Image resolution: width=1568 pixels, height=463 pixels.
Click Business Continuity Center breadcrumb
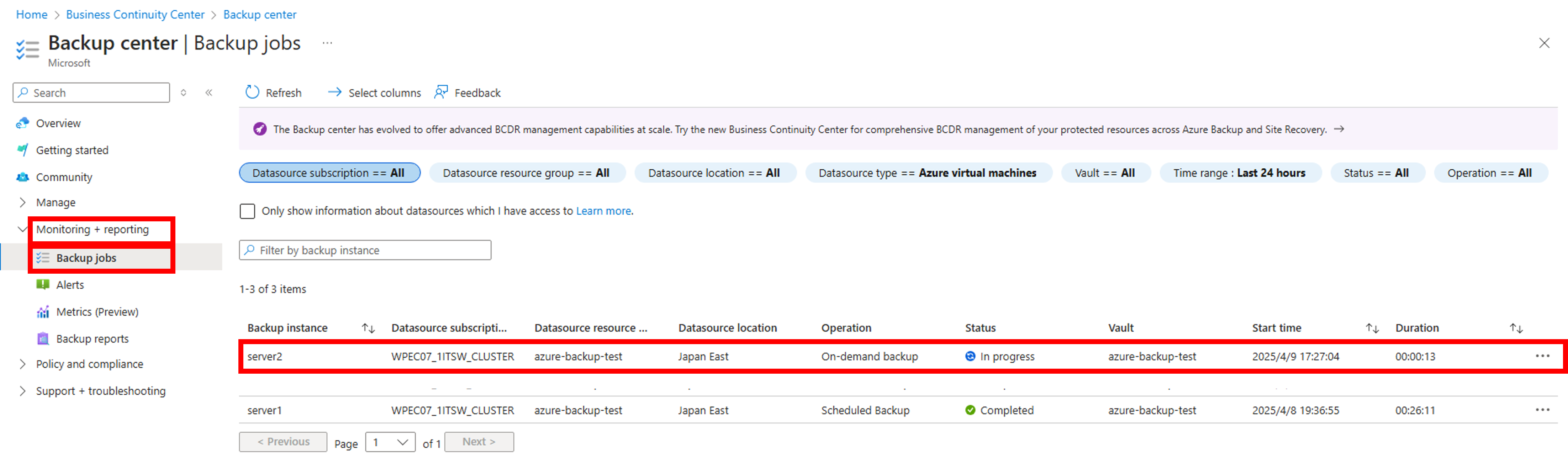point(135,15)
